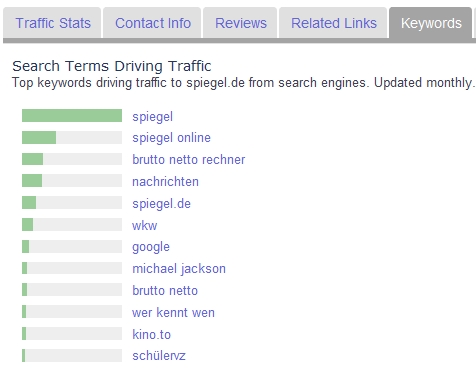Viewport: 476px width, 369px height.
Task: Open the 'spiegel online' keyword link
Action: click(171, 138)
